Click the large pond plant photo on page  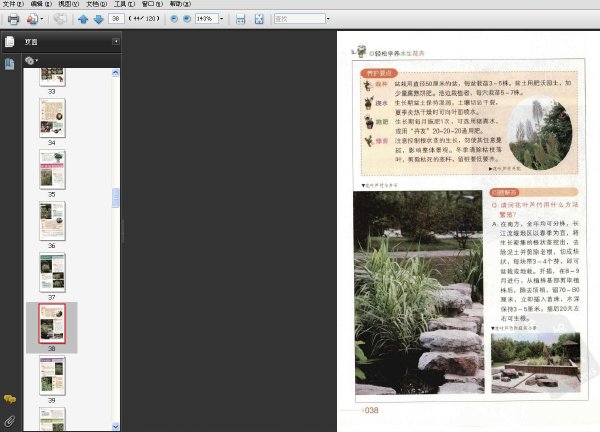(419, 293)
